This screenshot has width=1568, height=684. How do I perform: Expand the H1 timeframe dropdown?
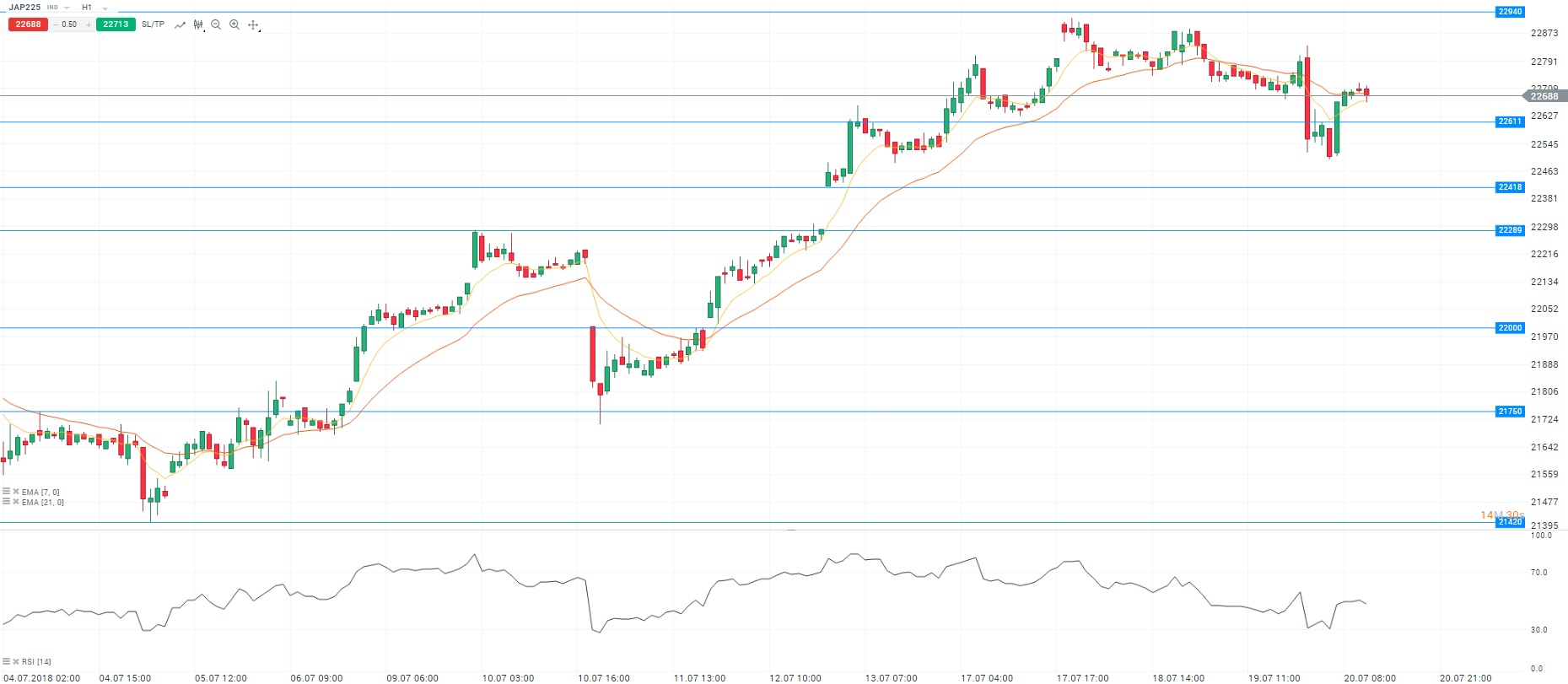pos(105,8)
